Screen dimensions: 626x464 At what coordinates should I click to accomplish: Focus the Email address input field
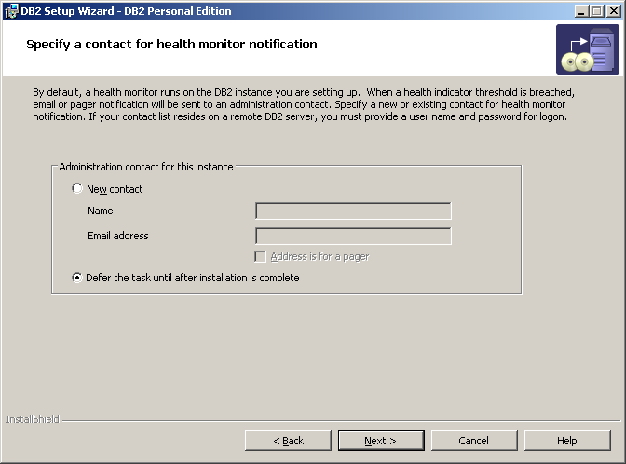click(353, 236)
